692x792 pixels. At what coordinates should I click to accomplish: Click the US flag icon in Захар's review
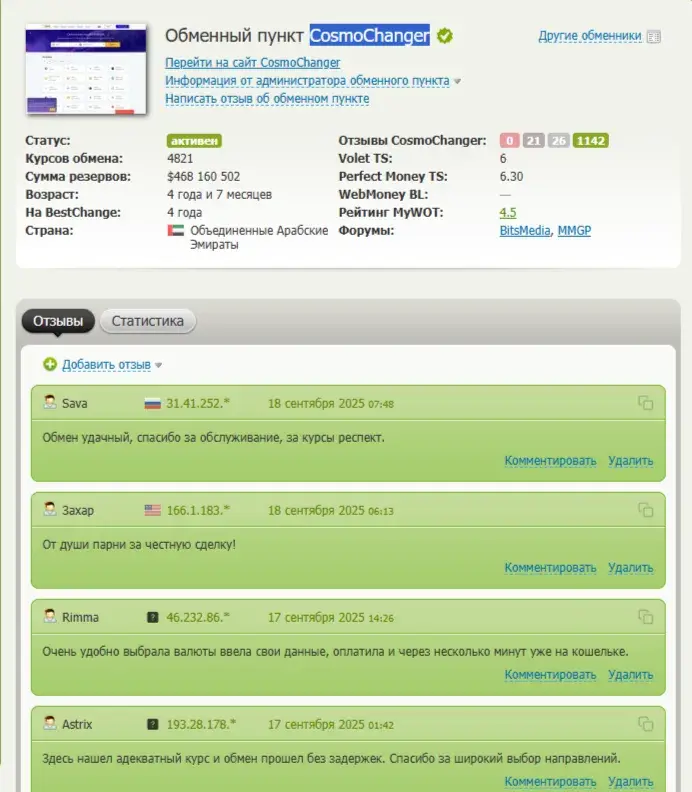point(153,511)
